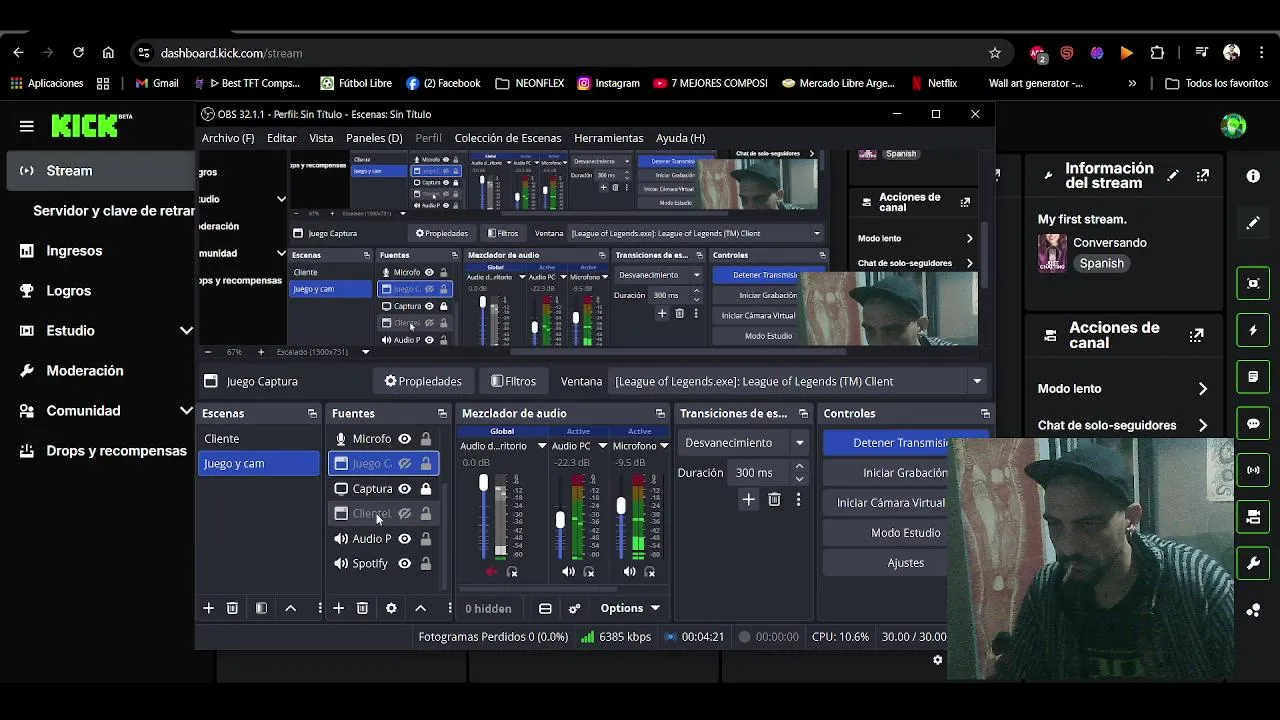Select the Cliente scene in Escenas
The height and width of the screenshot is (720, 1280).
click(258, 439)
